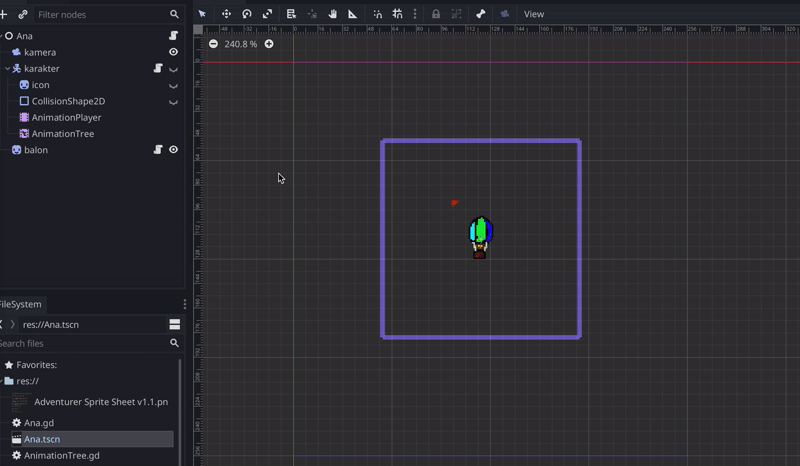Collapse the res:// folder
The image size is (800, 466).
[x=2, y=381]
